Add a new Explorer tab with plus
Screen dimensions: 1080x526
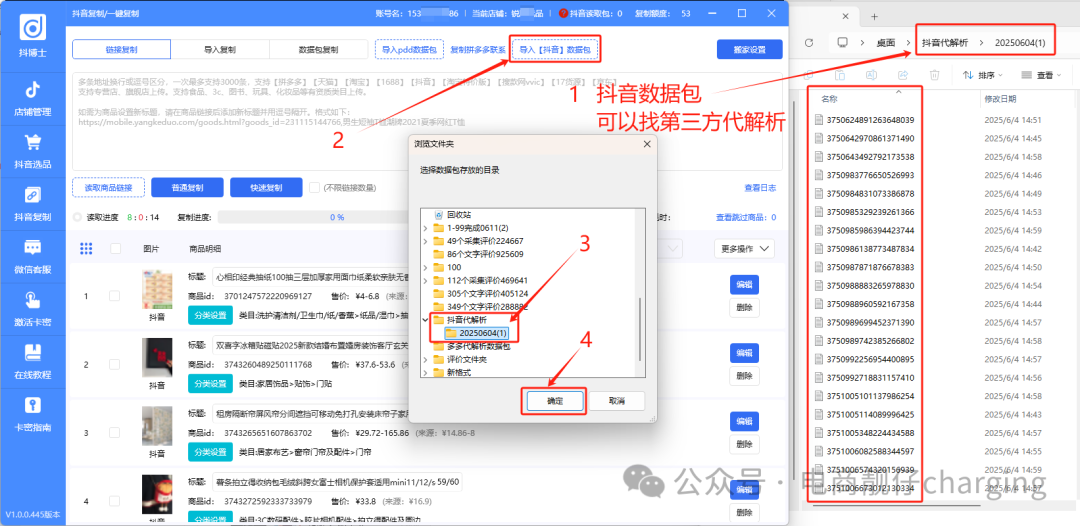(x=875, y=17)
